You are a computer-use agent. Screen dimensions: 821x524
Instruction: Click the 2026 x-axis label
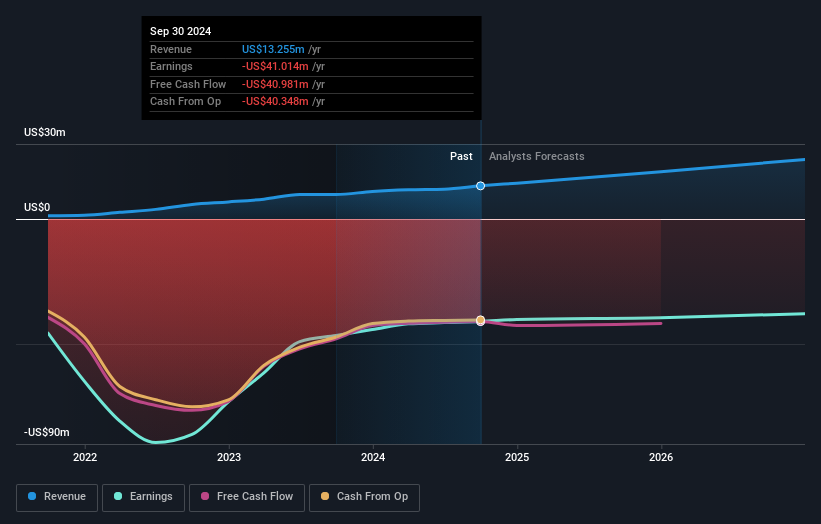pyautogui.click(x=661, y=458)
